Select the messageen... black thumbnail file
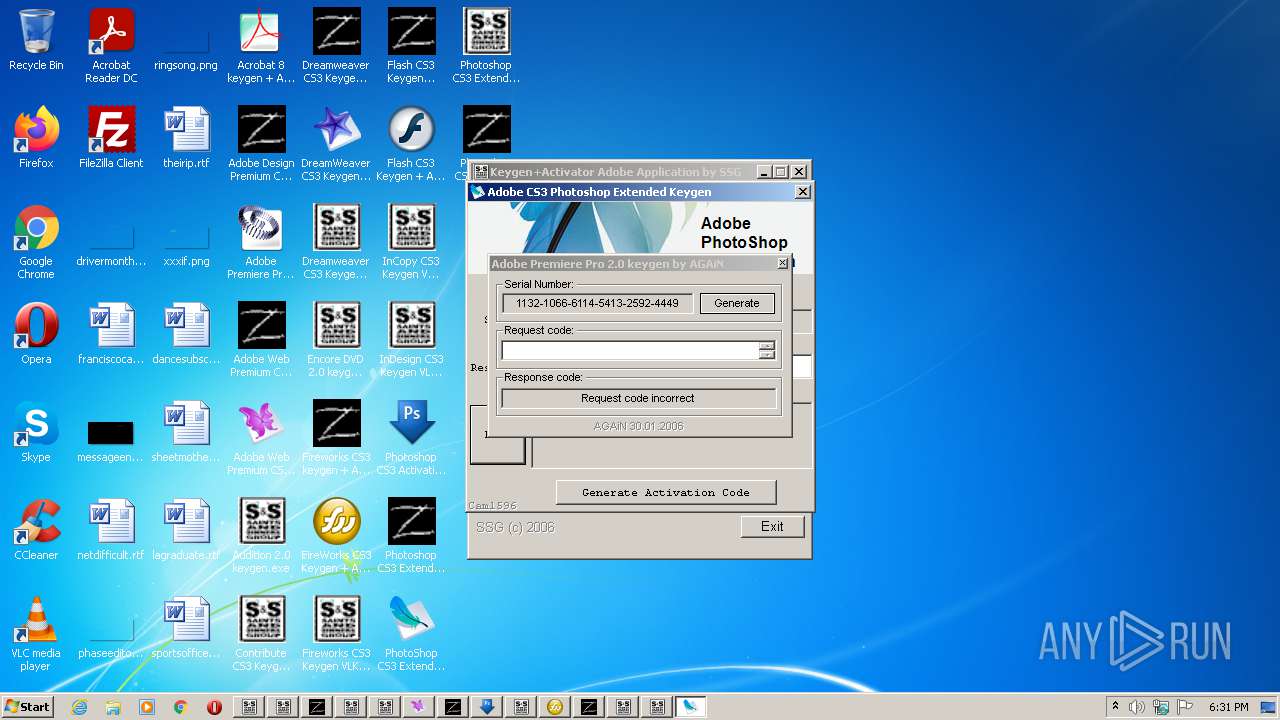The image size is (1280, 720). point(111,440)
